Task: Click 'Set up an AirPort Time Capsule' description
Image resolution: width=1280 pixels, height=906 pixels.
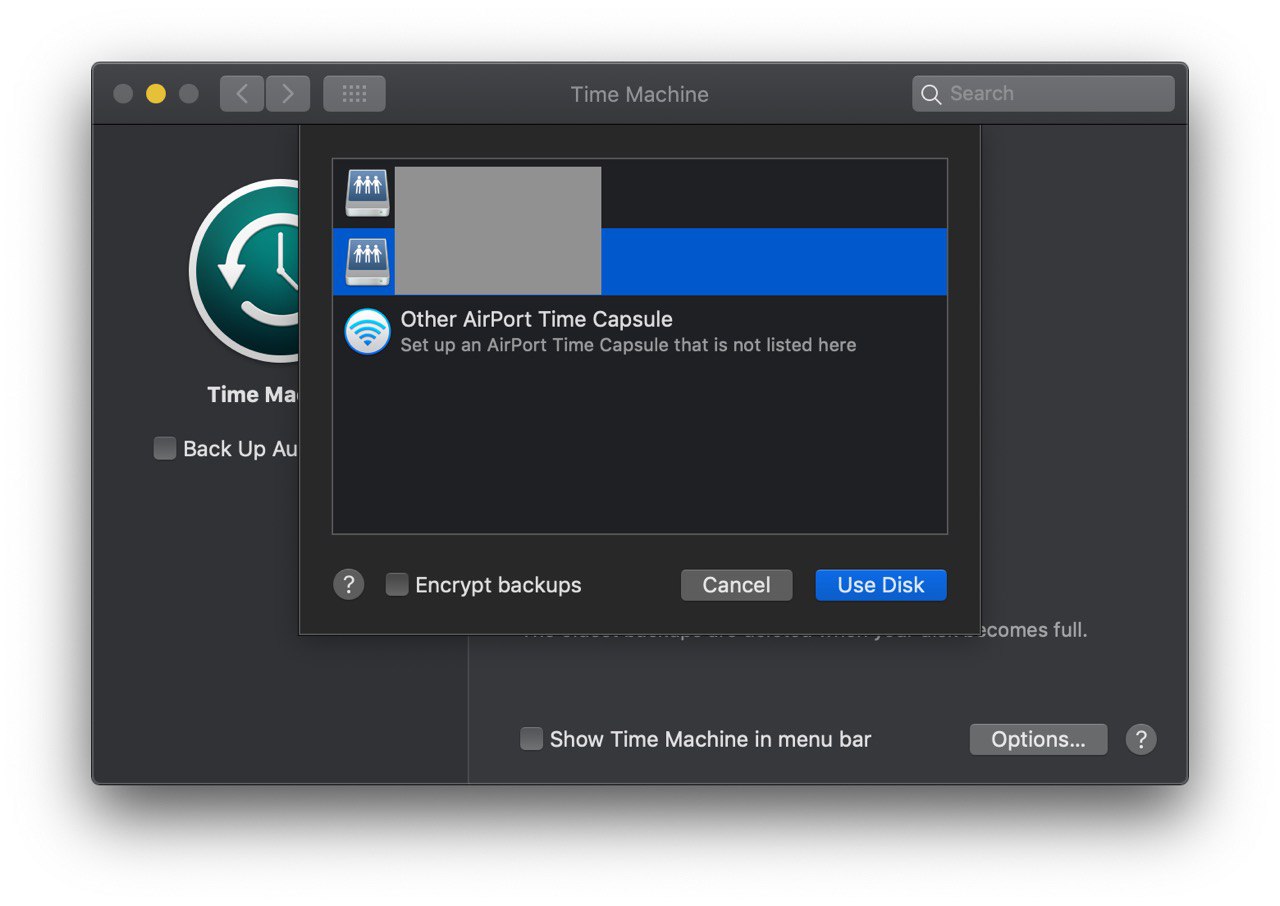Action: (628, 345)
